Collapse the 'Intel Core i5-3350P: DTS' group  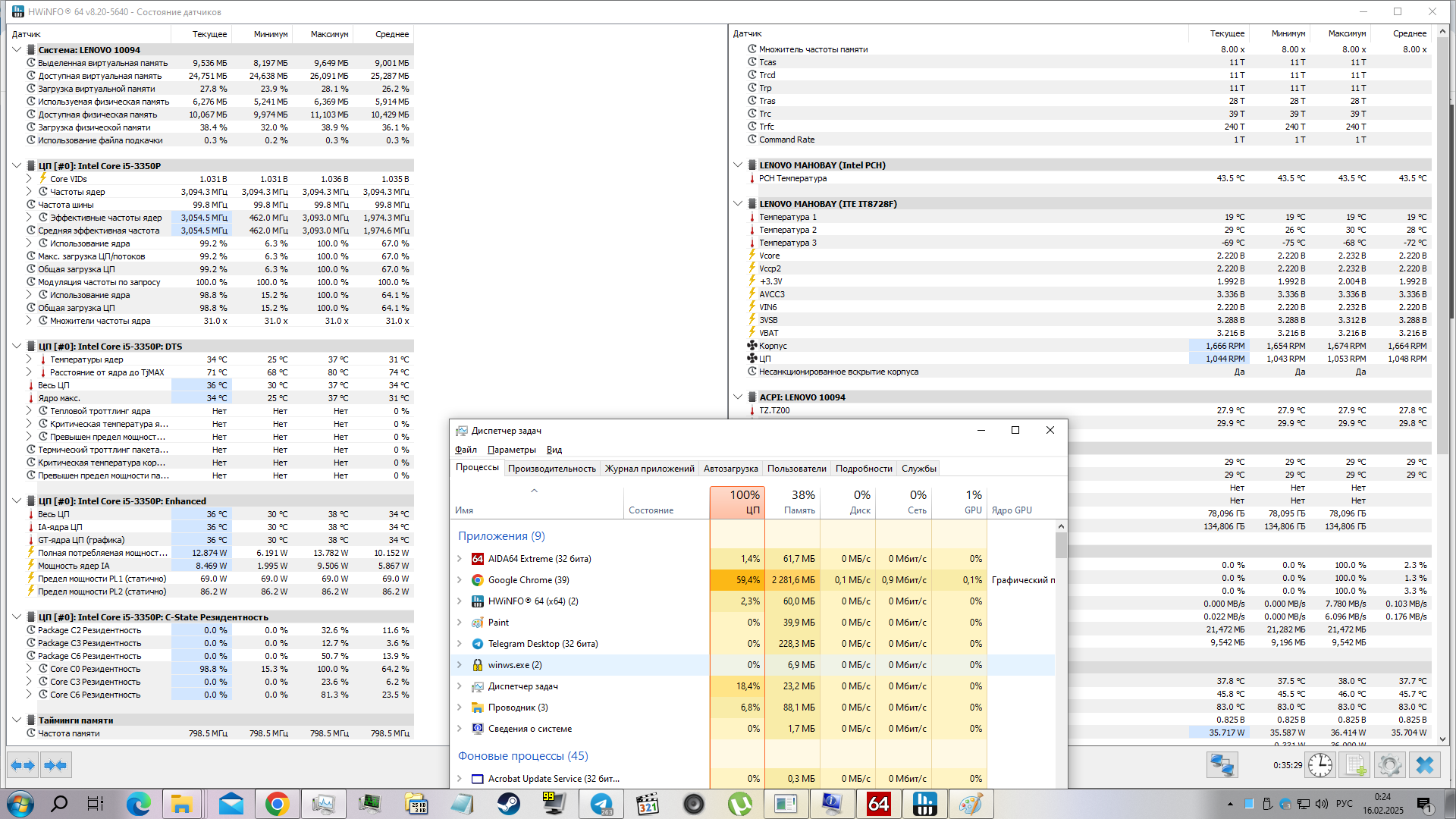click(17, 347)
